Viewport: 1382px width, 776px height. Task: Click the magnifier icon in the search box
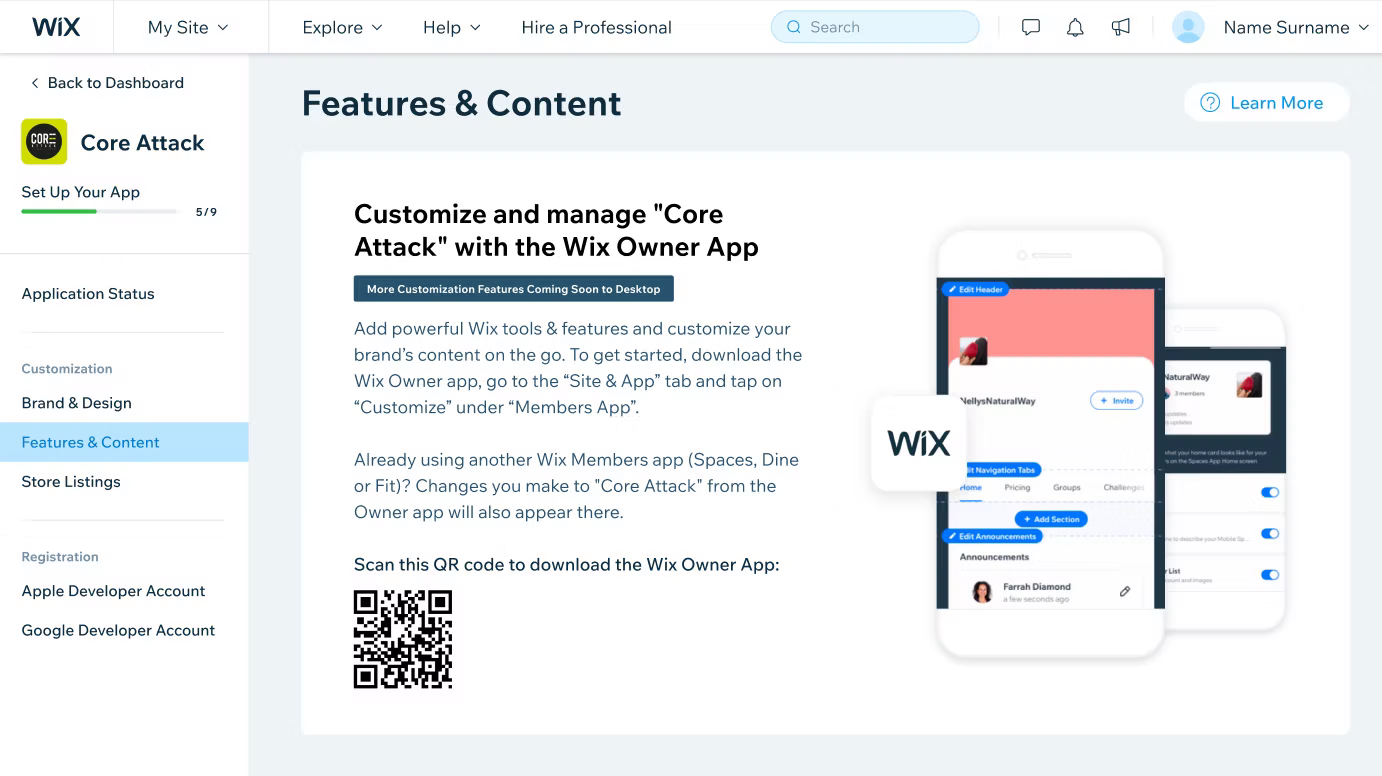(794, 27)
